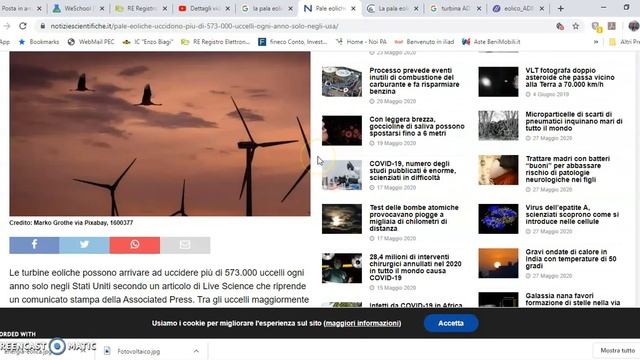Open Virus dell'epatite A article

572,214
